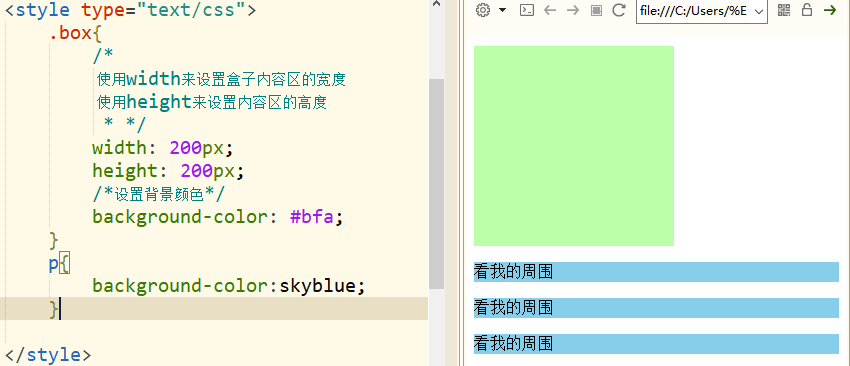The image size is (850, 366).
Task: Click the third 看我的周围 paragraph
Action: click(656, 344)
